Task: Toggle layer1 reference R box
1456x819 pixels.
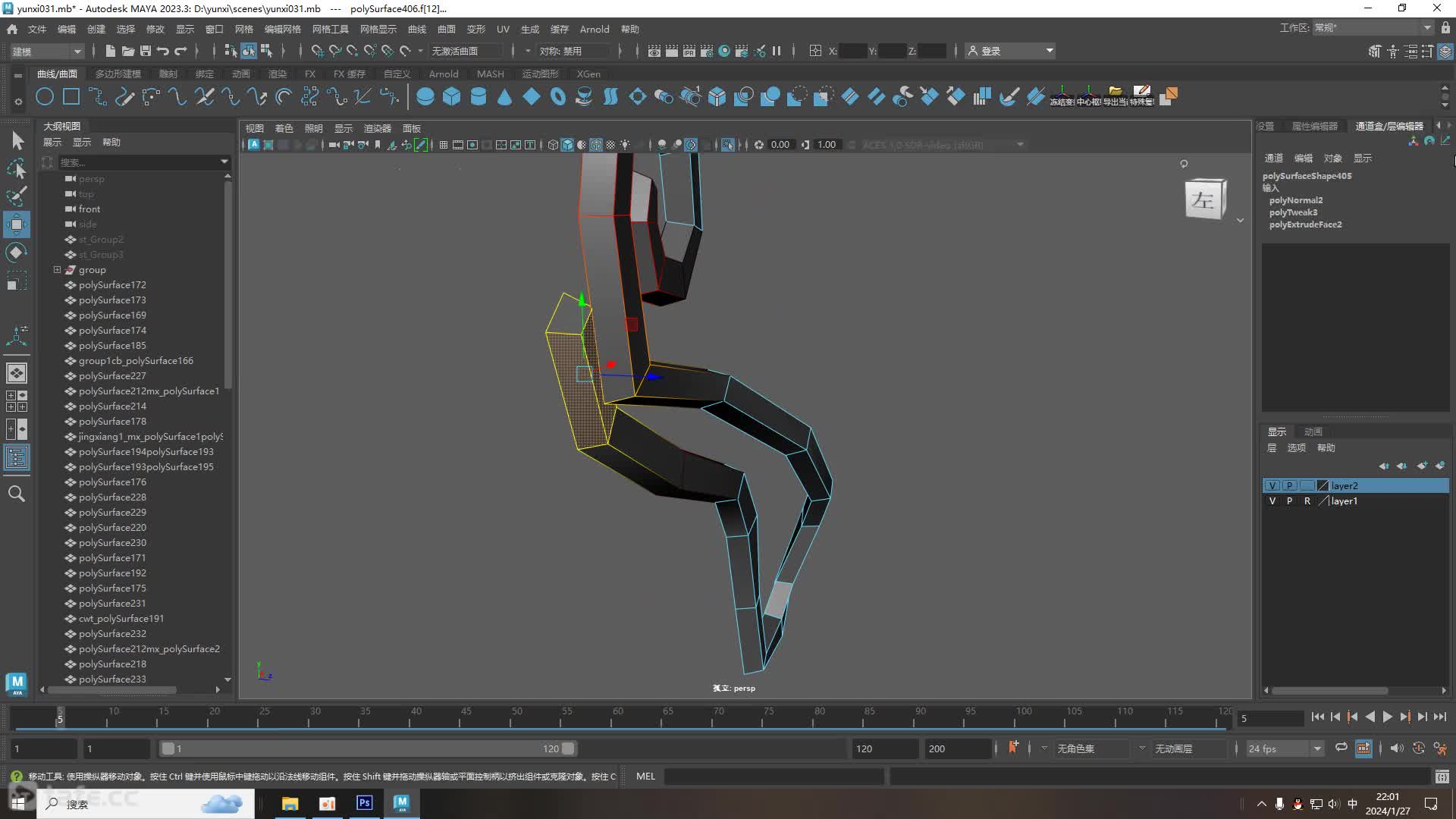Action: [1307, 501]
